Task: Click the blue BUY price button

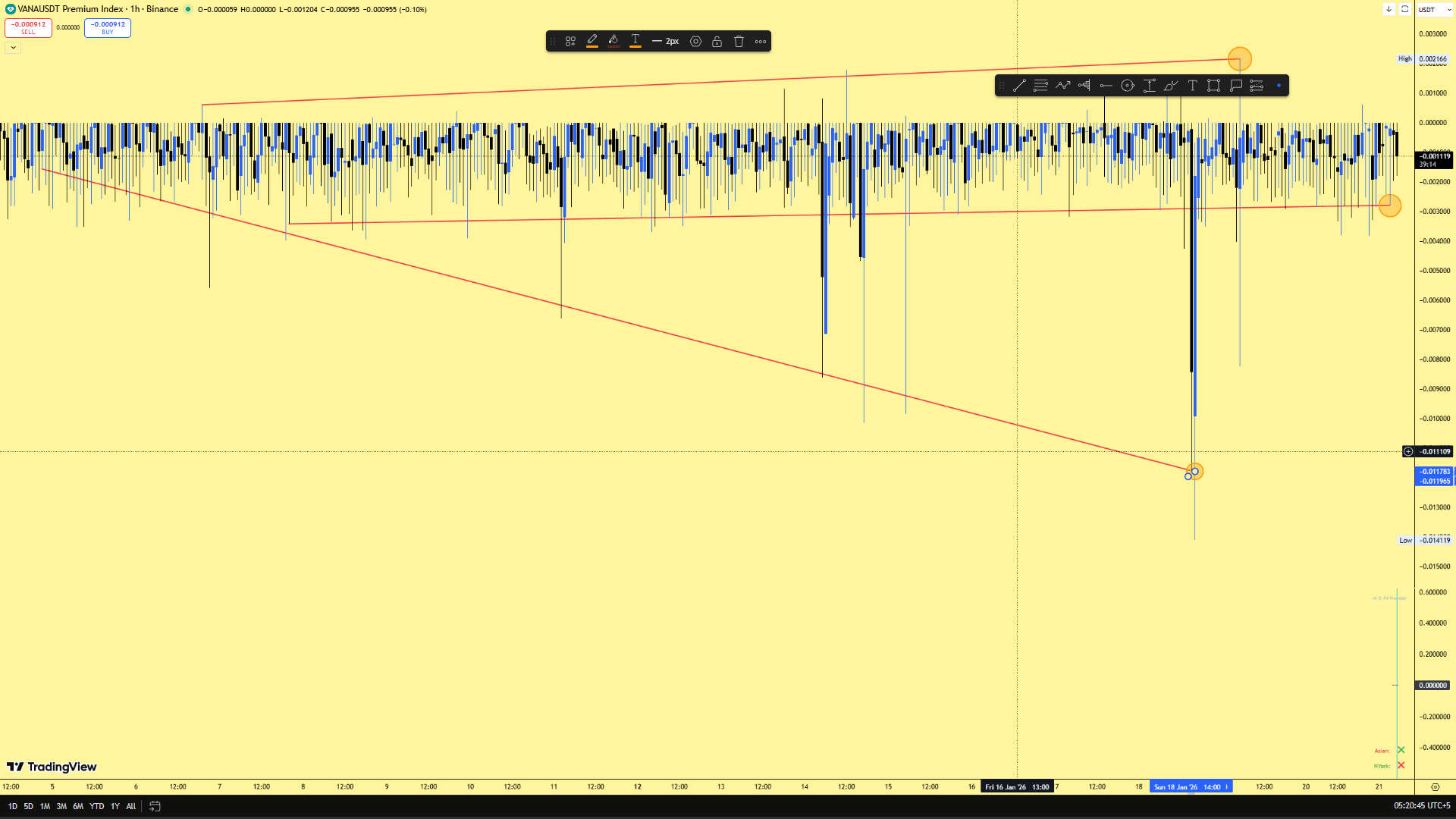Action: (x=108, y=28)
